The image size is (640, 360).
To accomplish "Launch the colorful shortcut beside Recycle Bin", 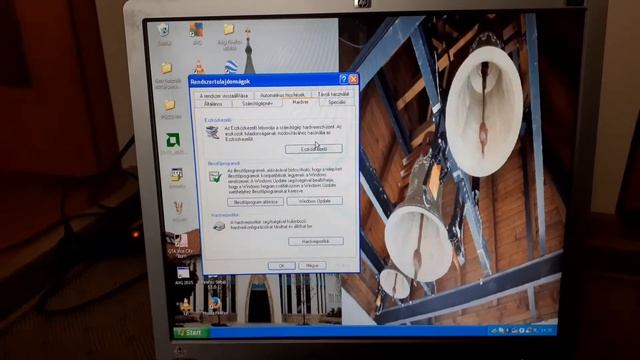I will click(196, 30).
